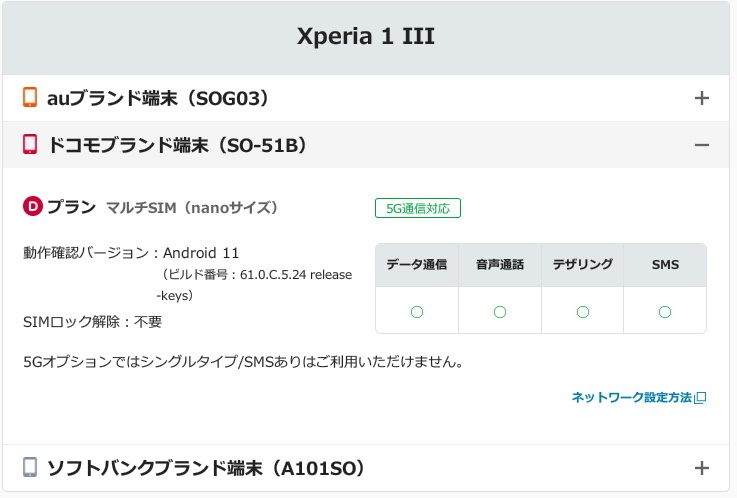Click the gray SoftBank phone icon
The image size is (737, 498).
[x=30, y=467]
